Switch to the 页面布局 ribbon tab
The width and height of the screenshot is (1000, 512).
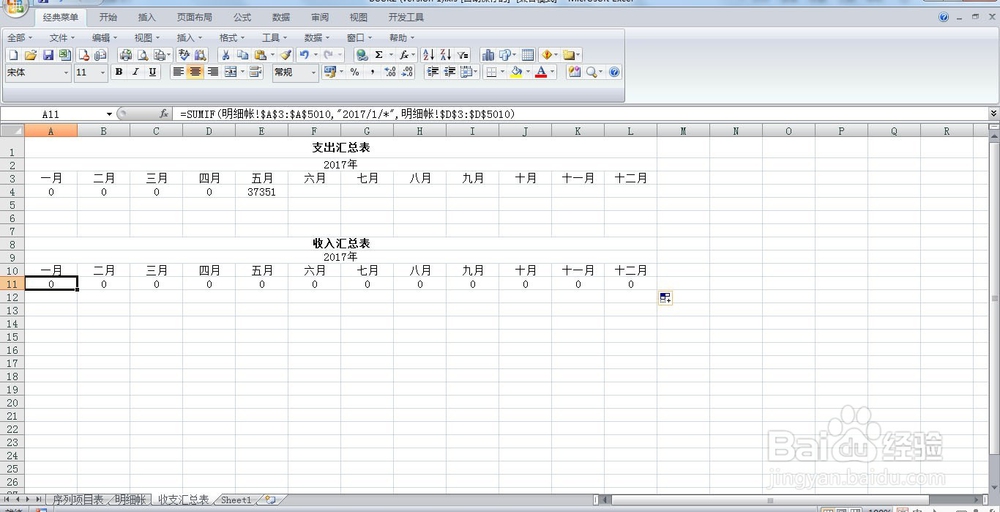click(195, 17)
